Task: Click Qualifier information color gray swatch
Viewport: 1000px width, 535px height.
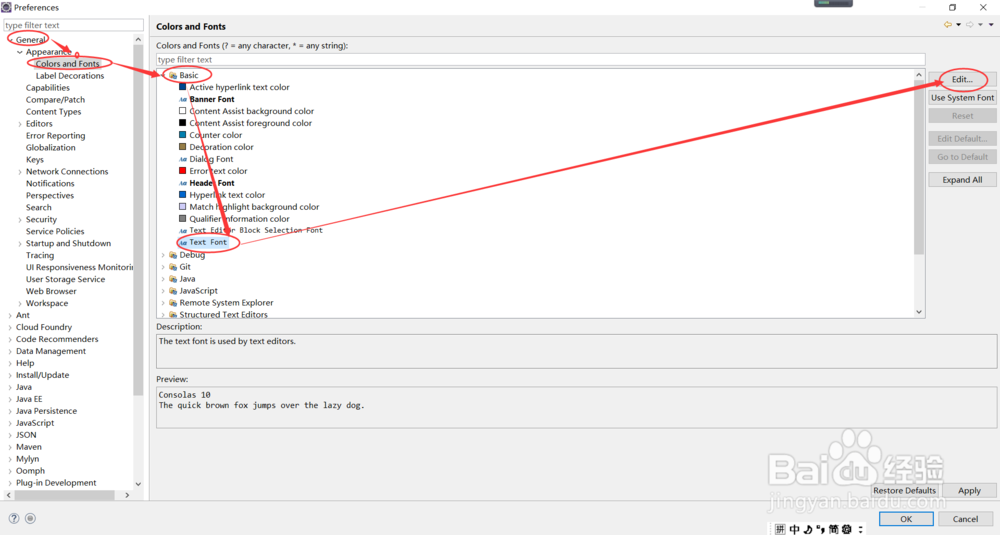Action: pyautogui.click(x=182, y=218)
